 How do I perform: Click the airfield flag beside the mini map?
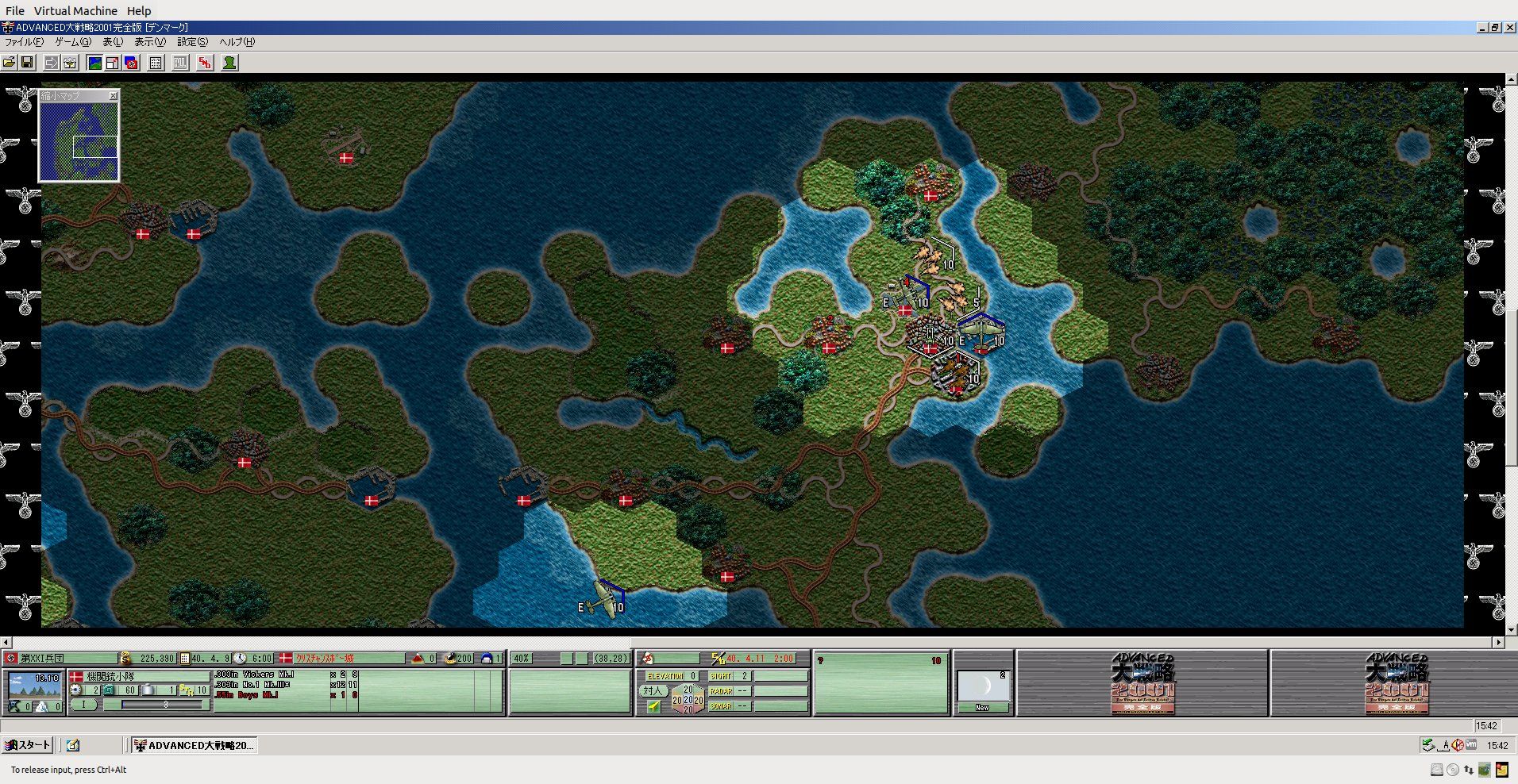(x=346, y=158)
